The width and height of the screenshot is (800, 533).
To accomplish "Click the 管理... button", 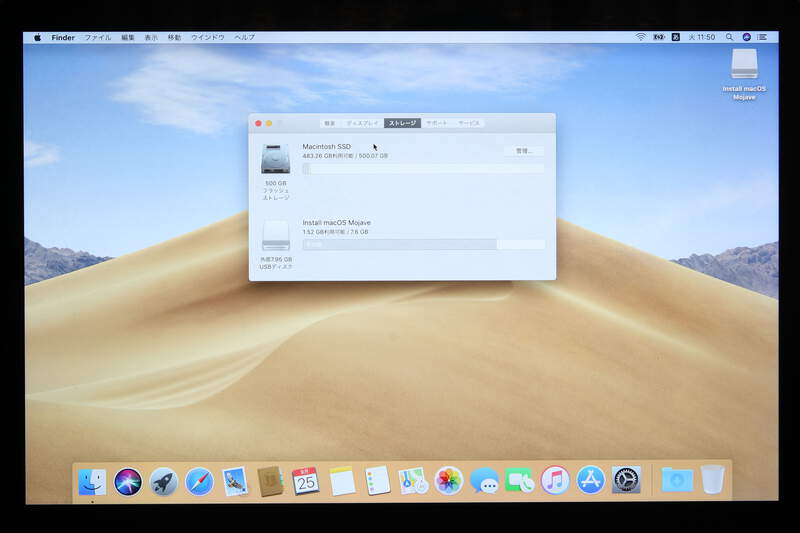I will point(524,151).
